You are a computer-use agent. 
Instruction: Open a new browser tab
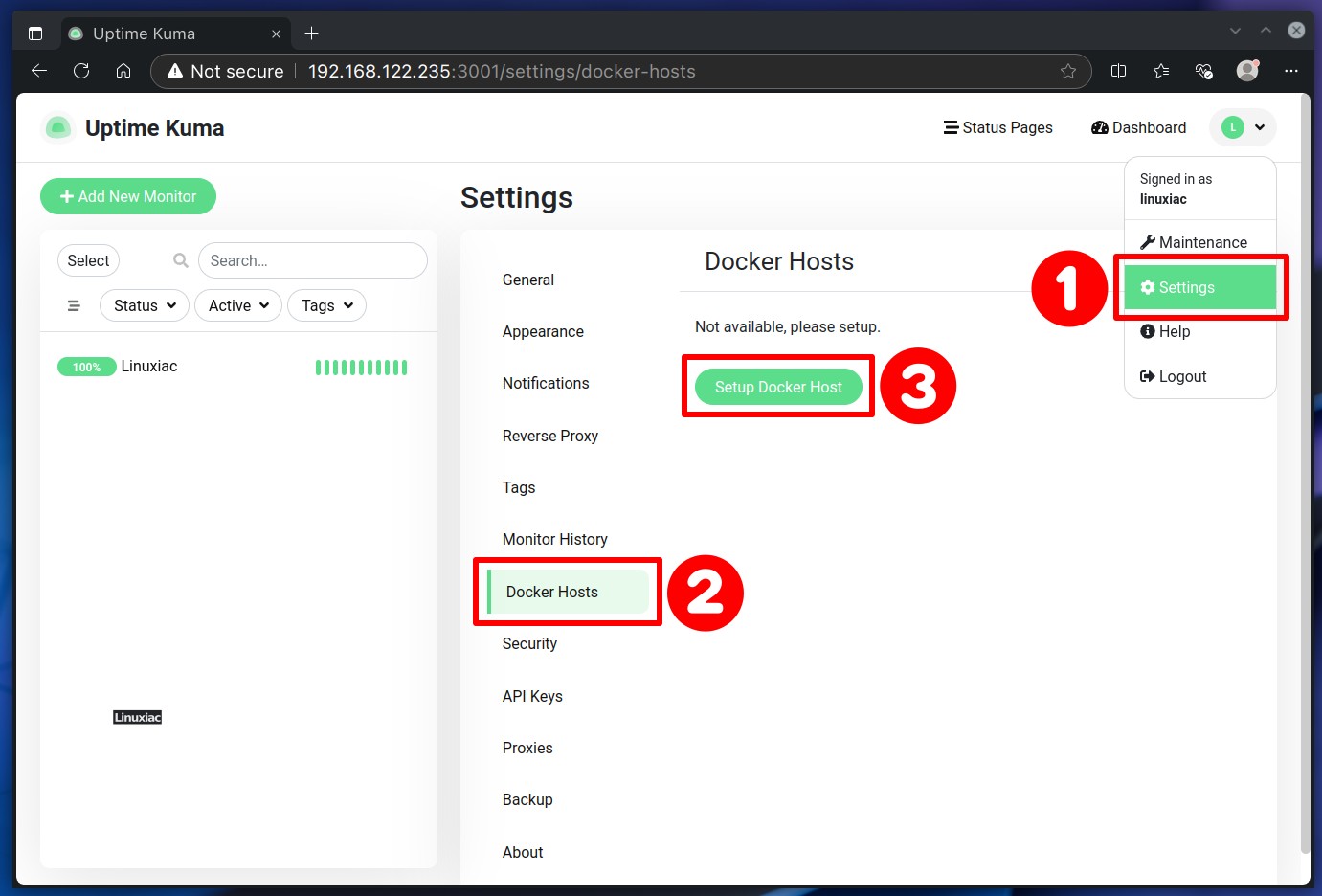(311, 34)
